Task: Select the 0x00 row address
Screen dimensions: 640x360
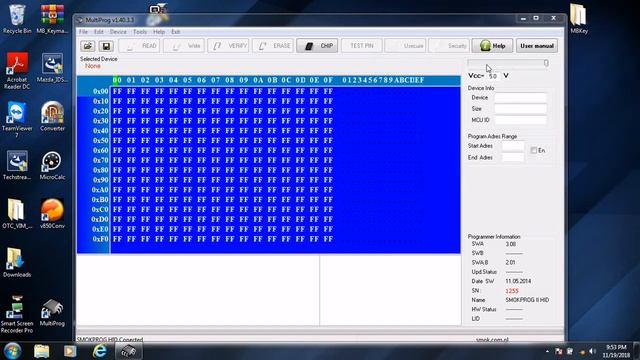Action: pos(100,91)
